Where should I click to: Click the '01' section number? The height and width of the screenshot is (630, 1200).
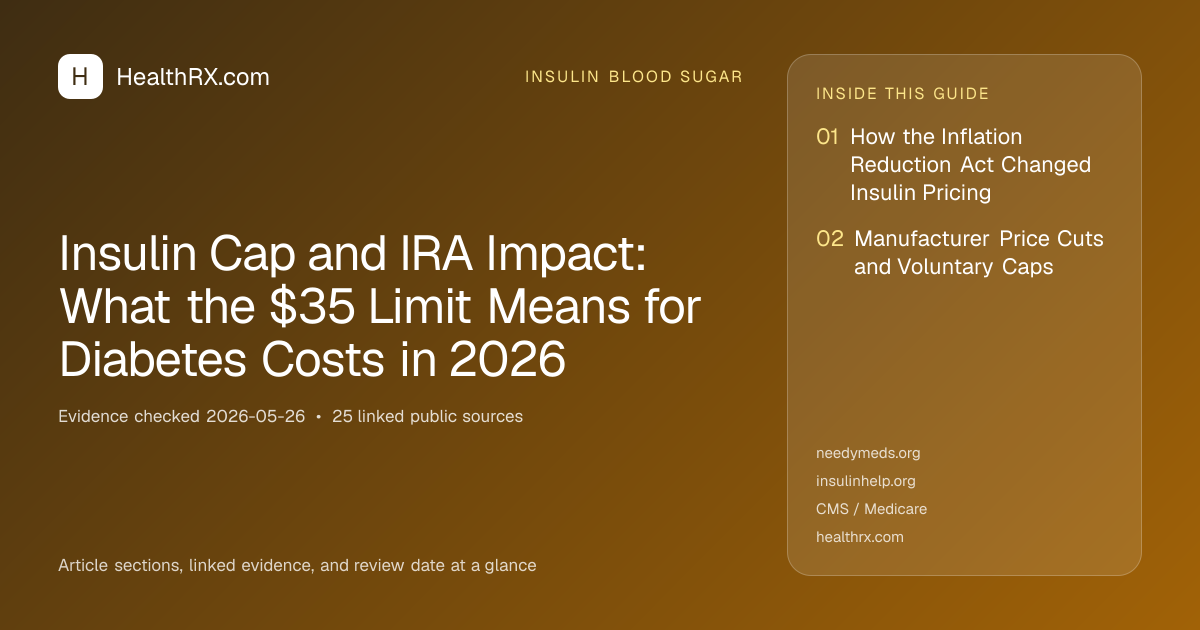coord(827,137)
